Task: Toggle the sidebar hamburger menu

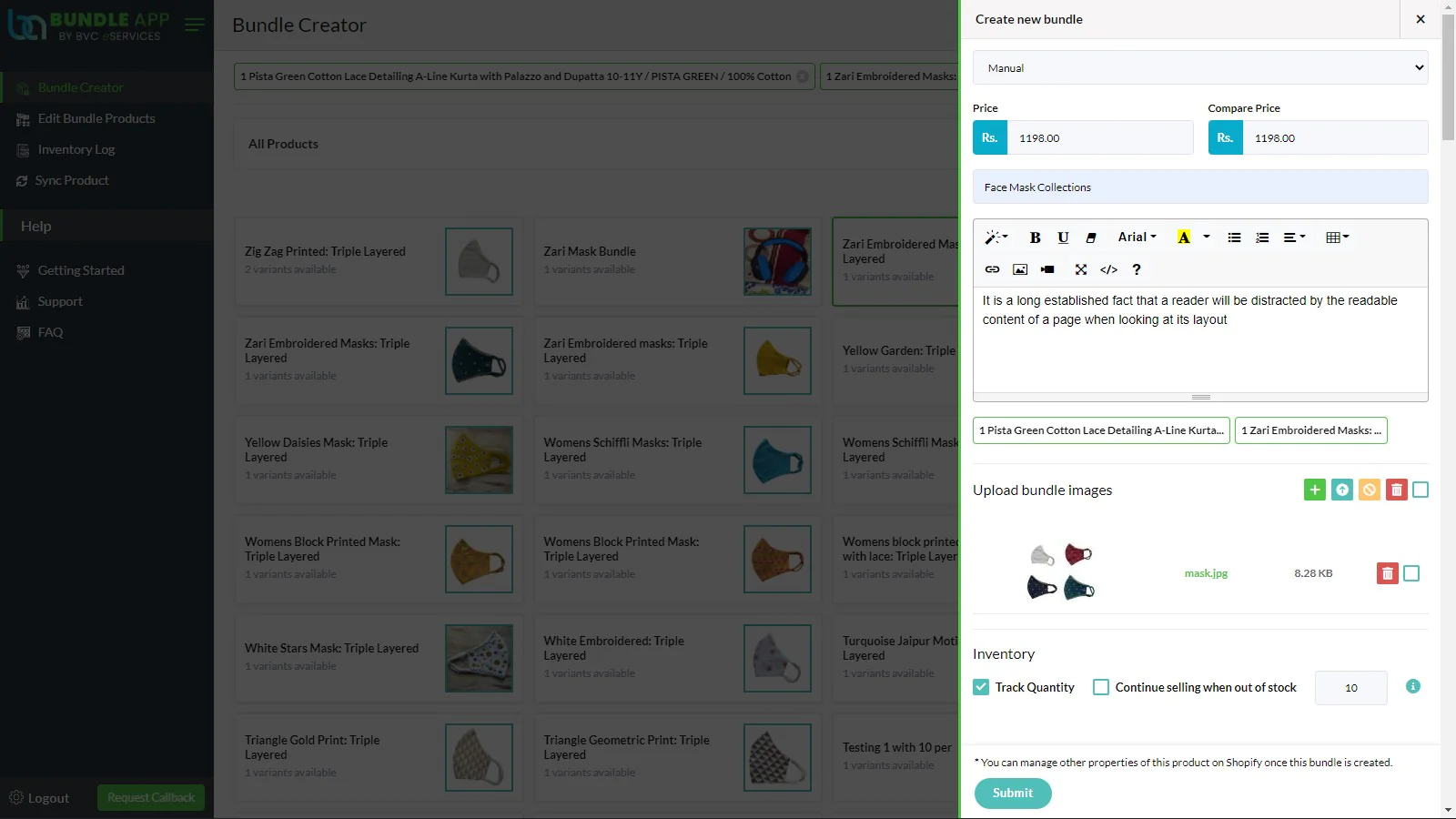Action: 195,25
